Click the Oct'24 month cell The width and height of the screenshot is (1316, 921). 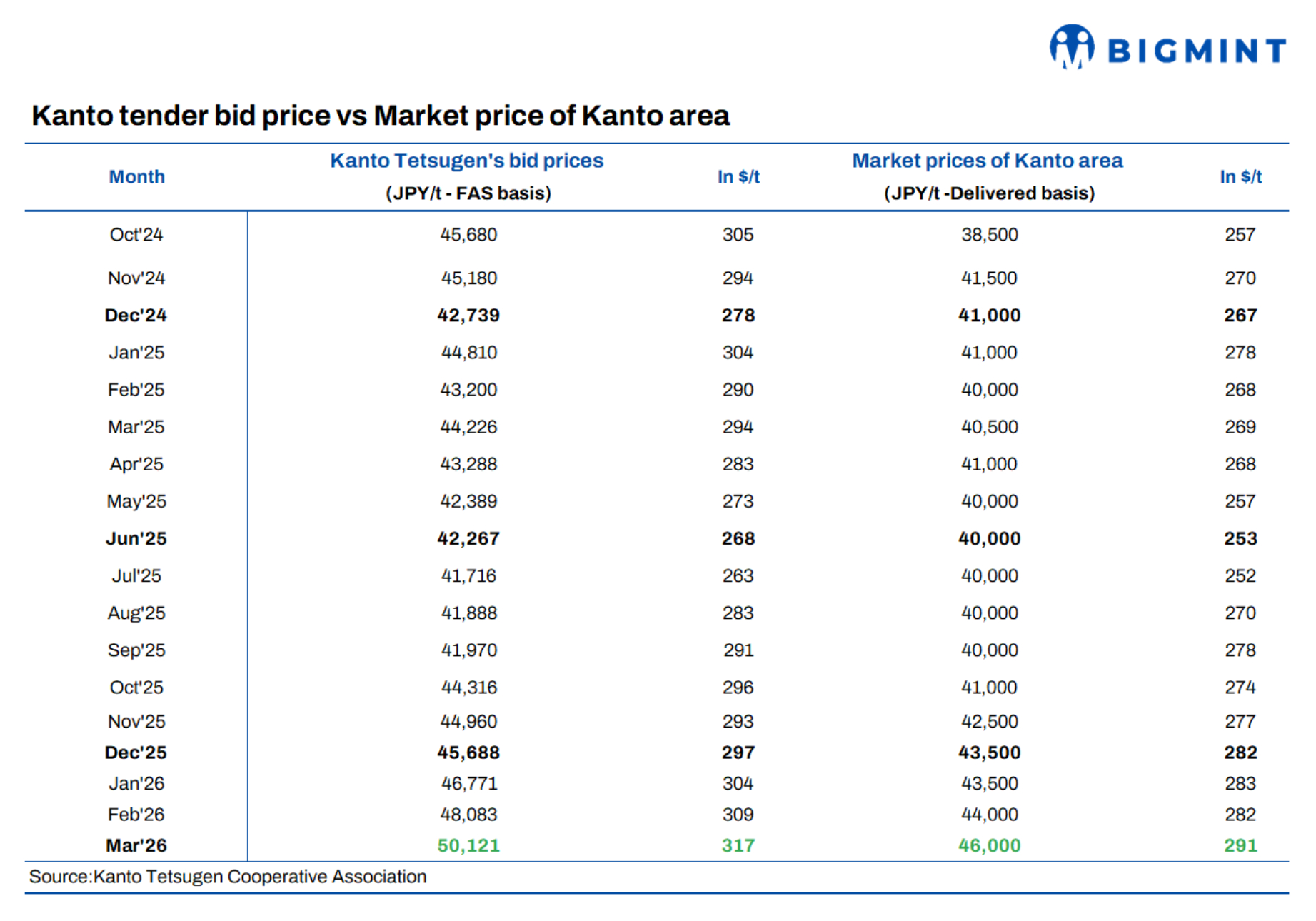click(x=136, y=235)
